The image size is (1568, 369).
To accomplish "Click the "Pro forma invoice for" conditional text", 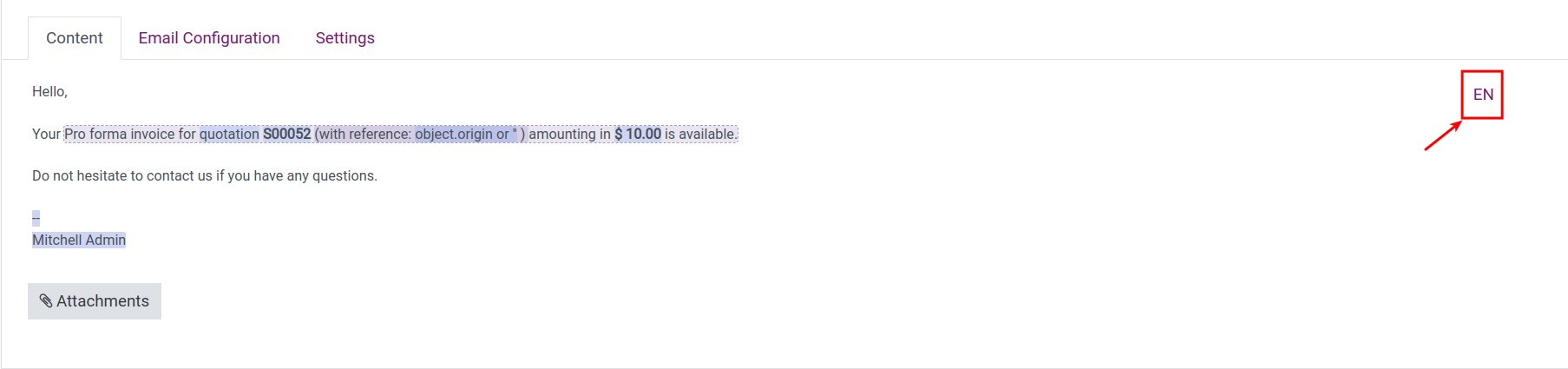I will (130, 134).
